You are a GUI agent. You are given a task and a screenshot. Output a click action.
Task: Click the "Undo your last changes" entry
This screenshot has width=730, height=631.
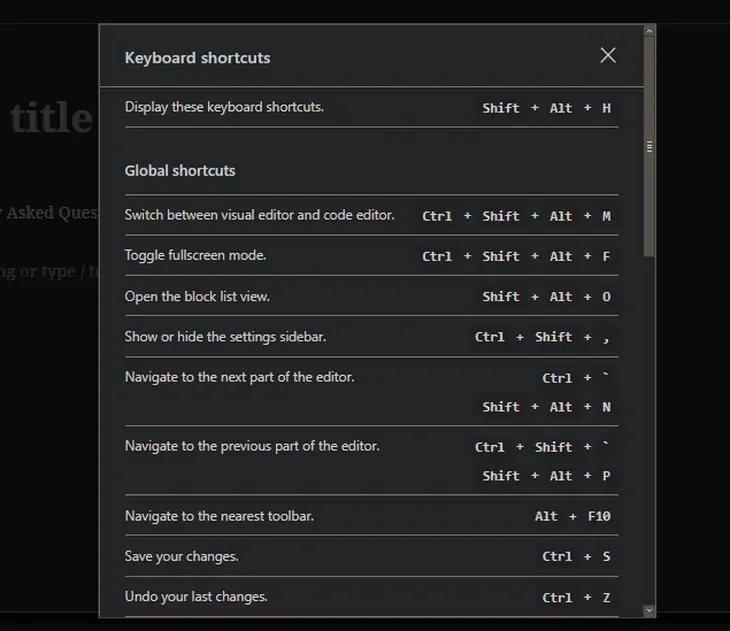(x=196, y=597)
